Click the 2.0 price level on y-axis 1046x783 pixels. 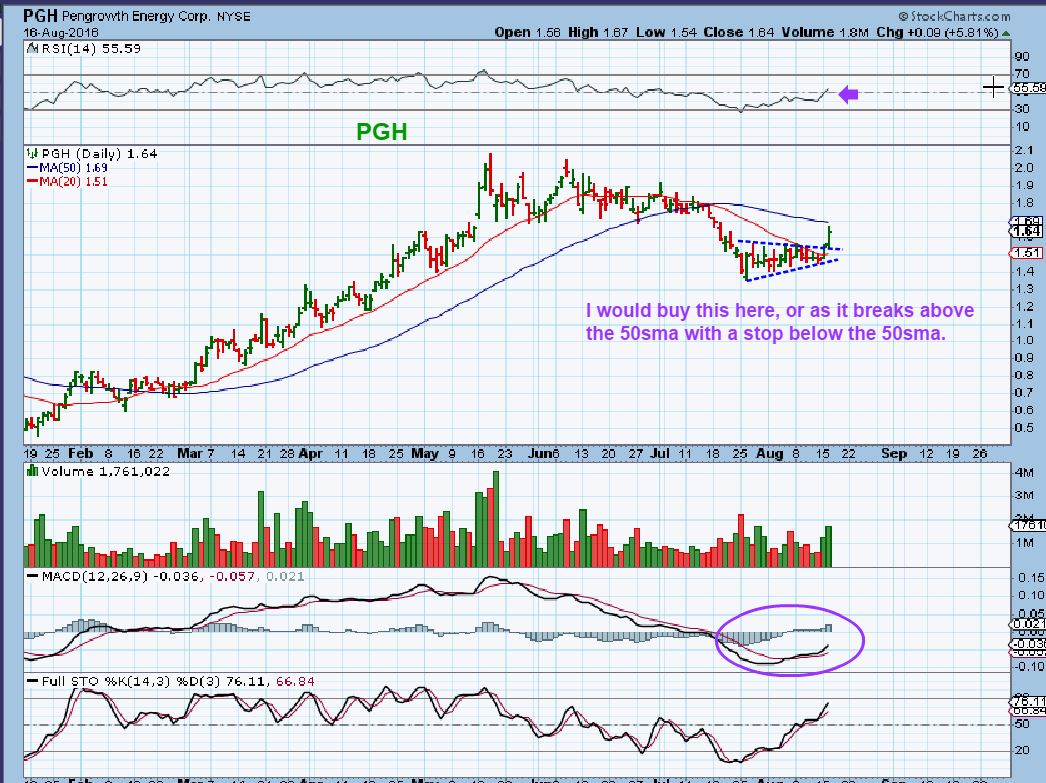point(1024,167)
